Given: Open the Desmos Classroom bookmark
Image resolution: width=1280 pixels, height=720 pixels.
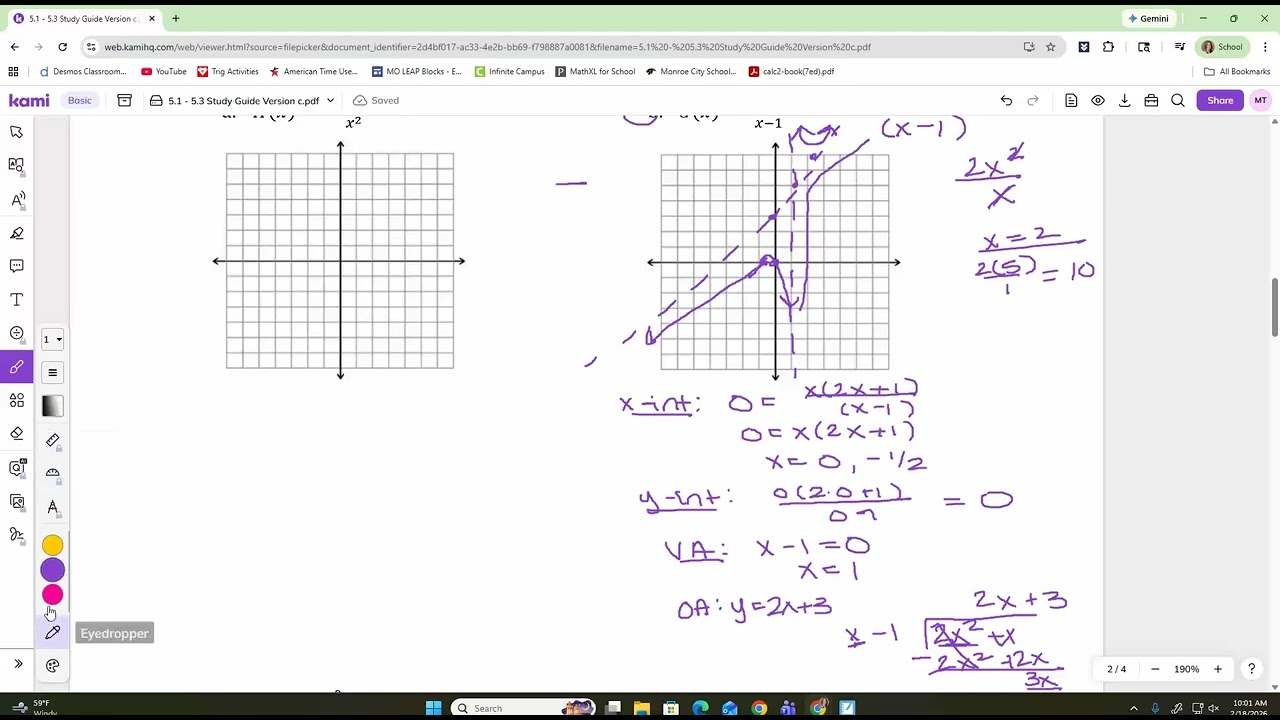Looking at the screenshot, I should [83, 71].
